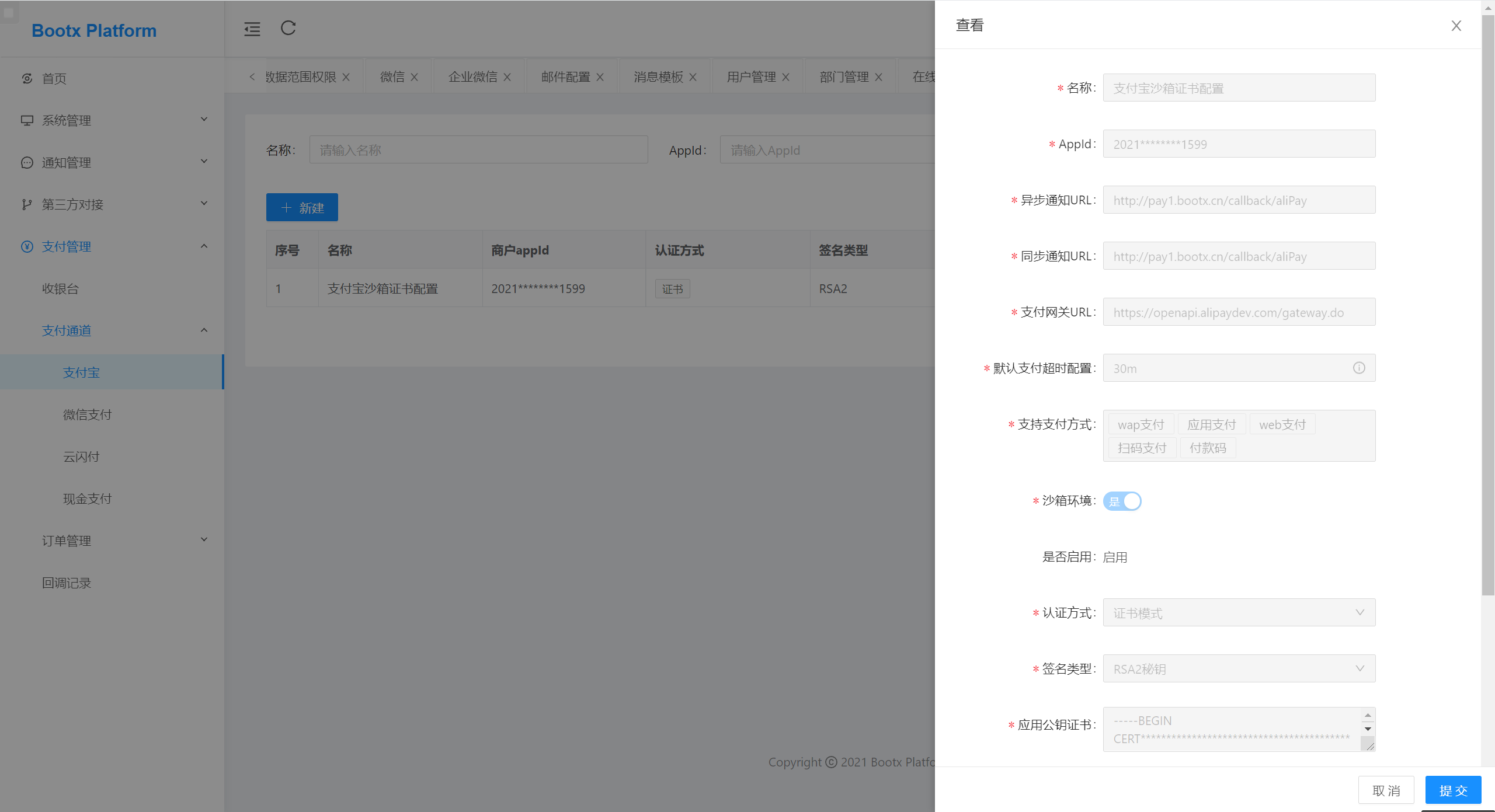Open the 签名类型 RSA2秘钥 dropdown
The height and width of the screenshot is (812, 1495).
(1361, 668)
